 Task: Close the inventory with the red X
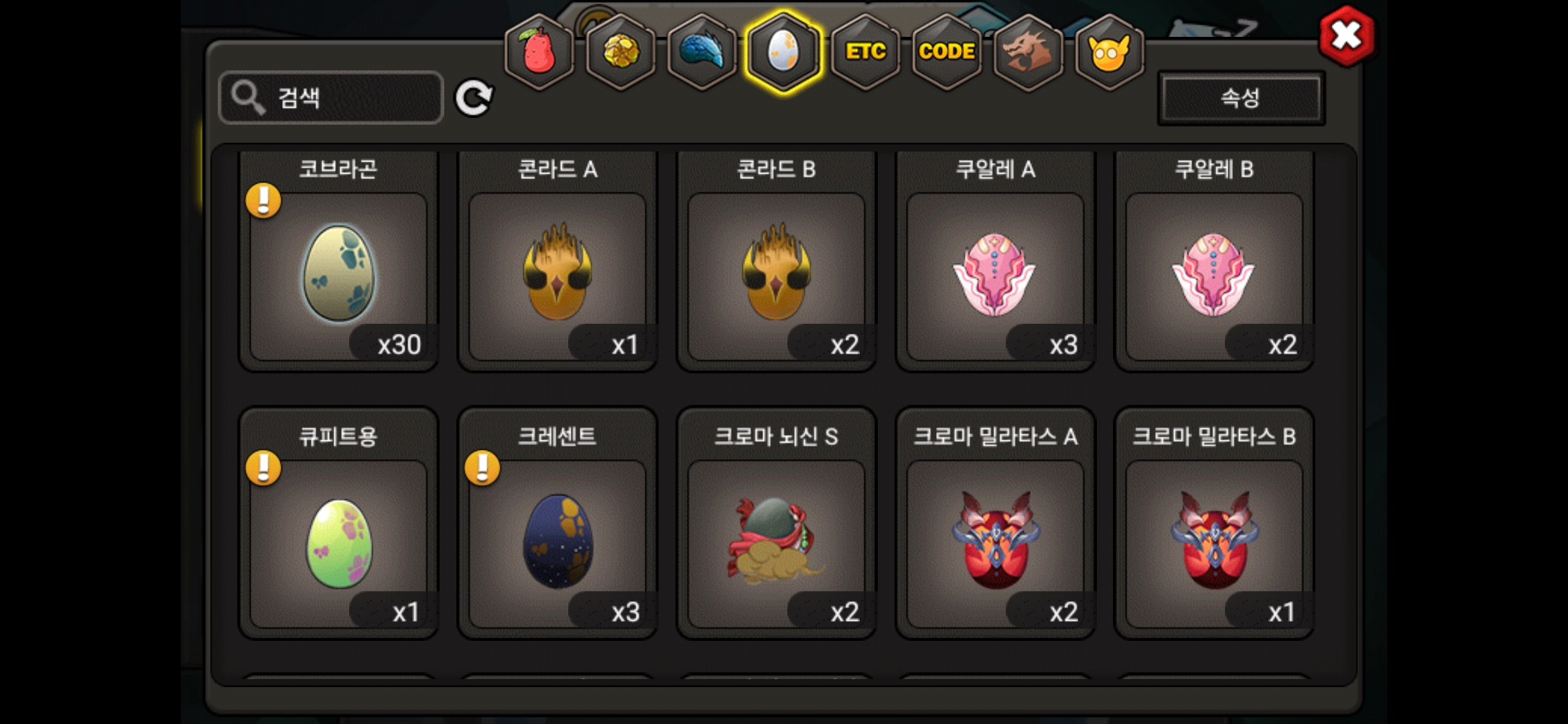pos(1346,36)
